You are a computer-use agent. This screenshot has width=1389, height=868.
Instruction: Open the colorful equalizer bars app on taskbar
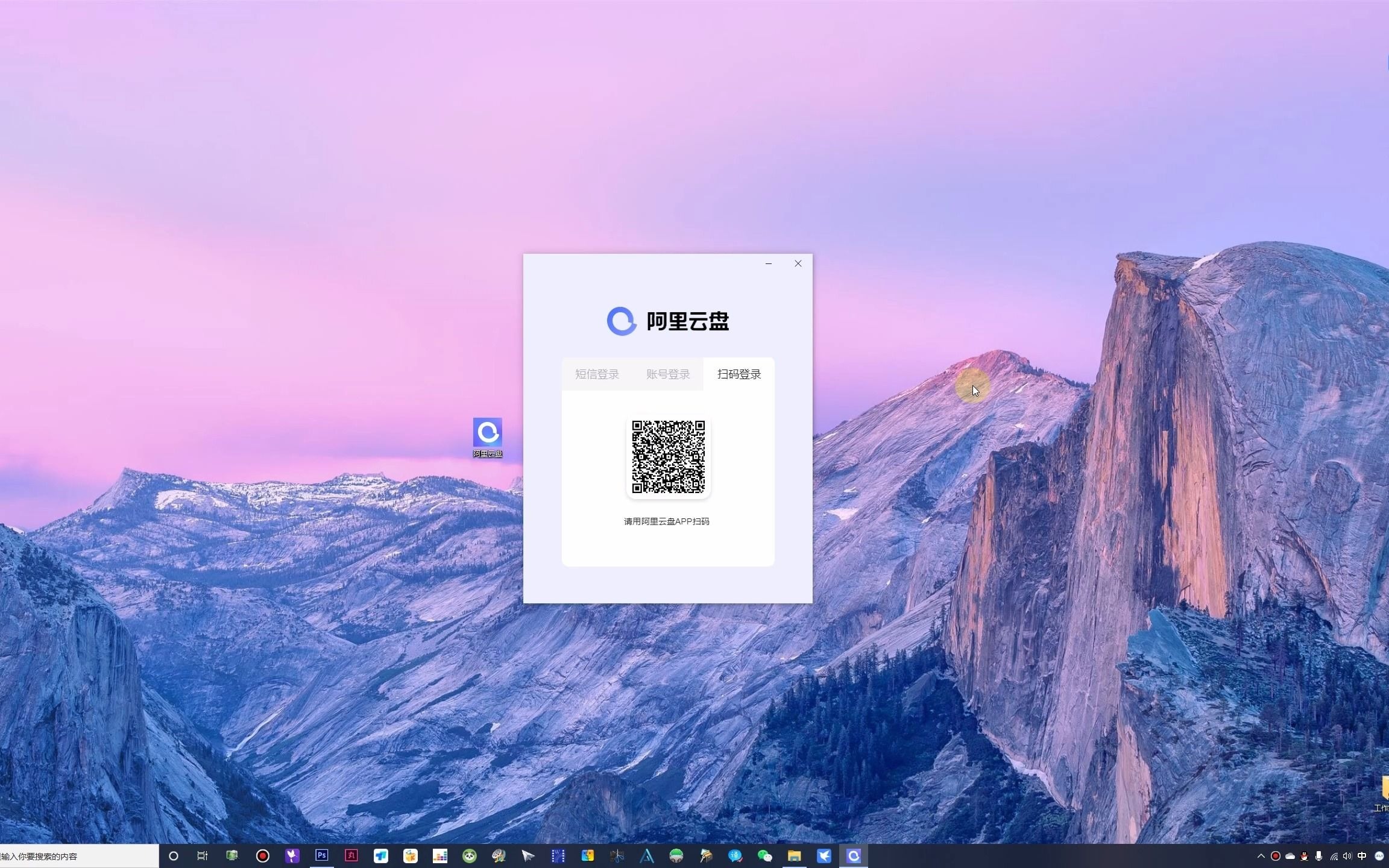[440, 856]
